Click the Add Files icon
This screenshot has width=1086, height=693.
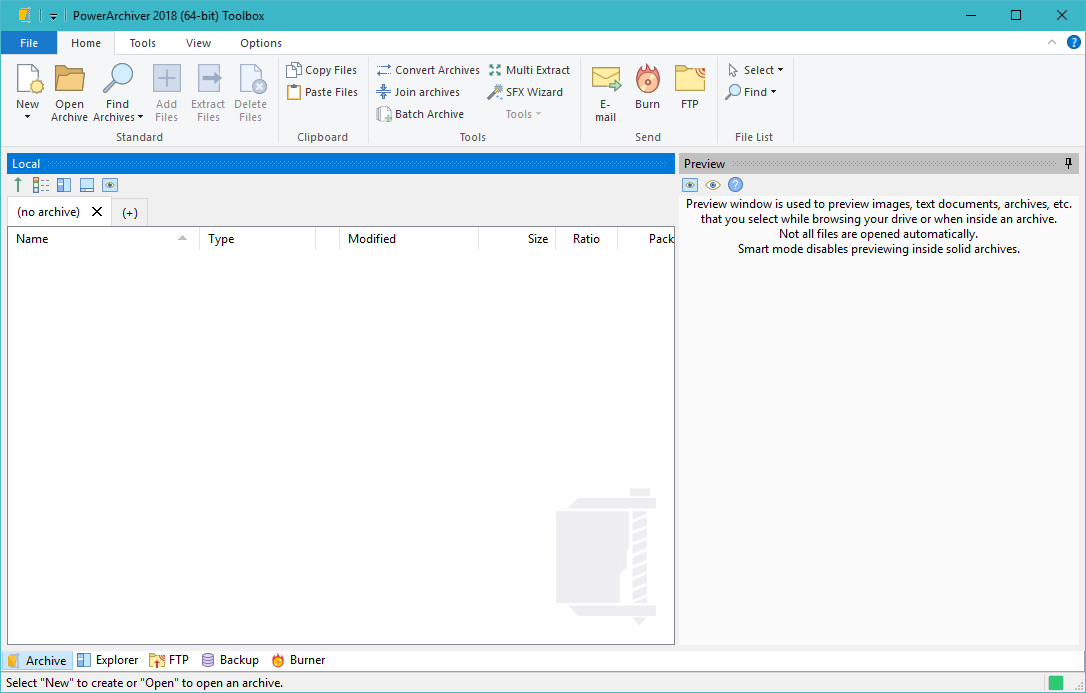point(166,78)
